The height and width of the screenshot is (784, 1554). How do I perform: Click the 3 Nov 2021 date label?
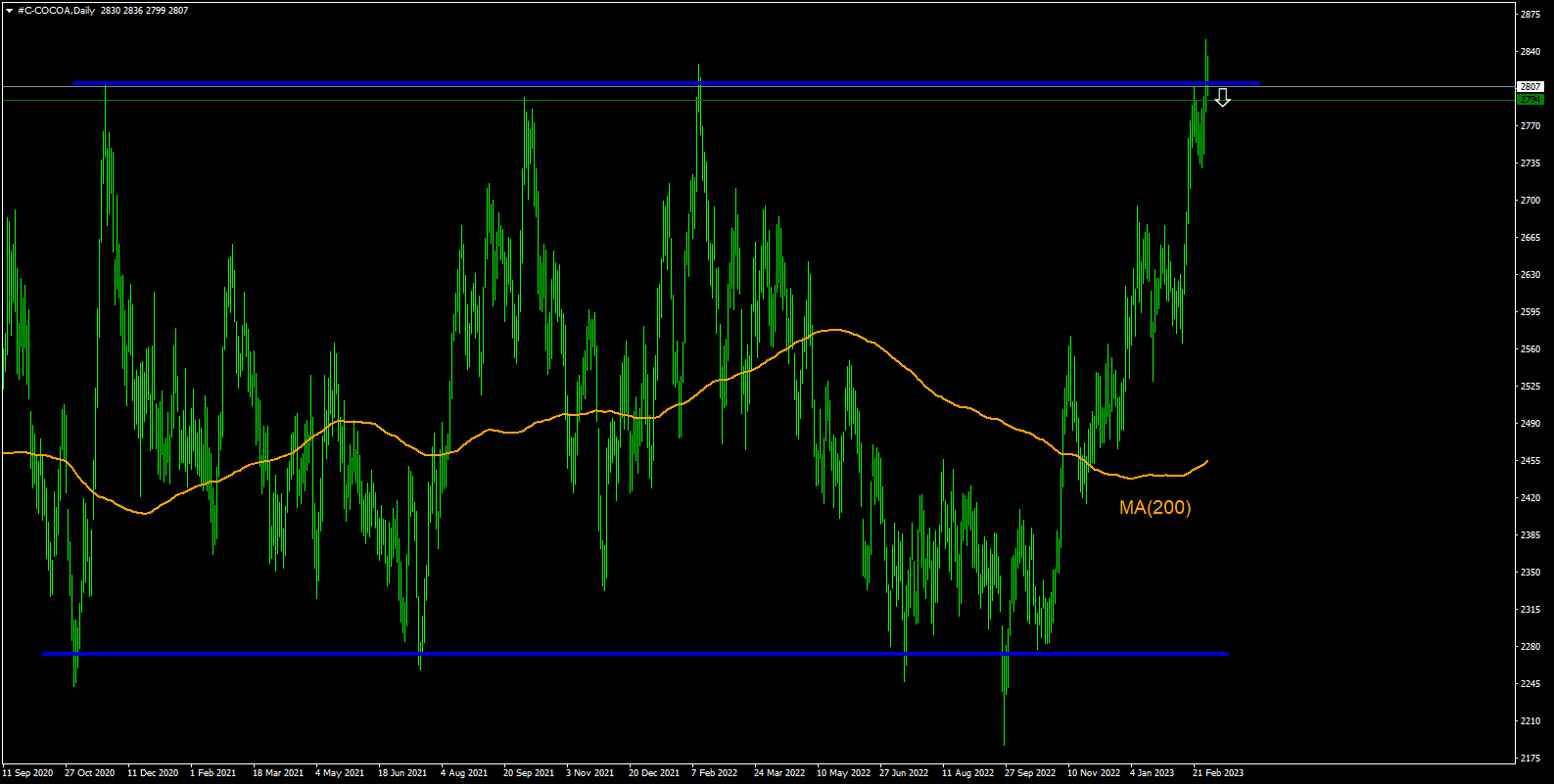coord(589,773)
